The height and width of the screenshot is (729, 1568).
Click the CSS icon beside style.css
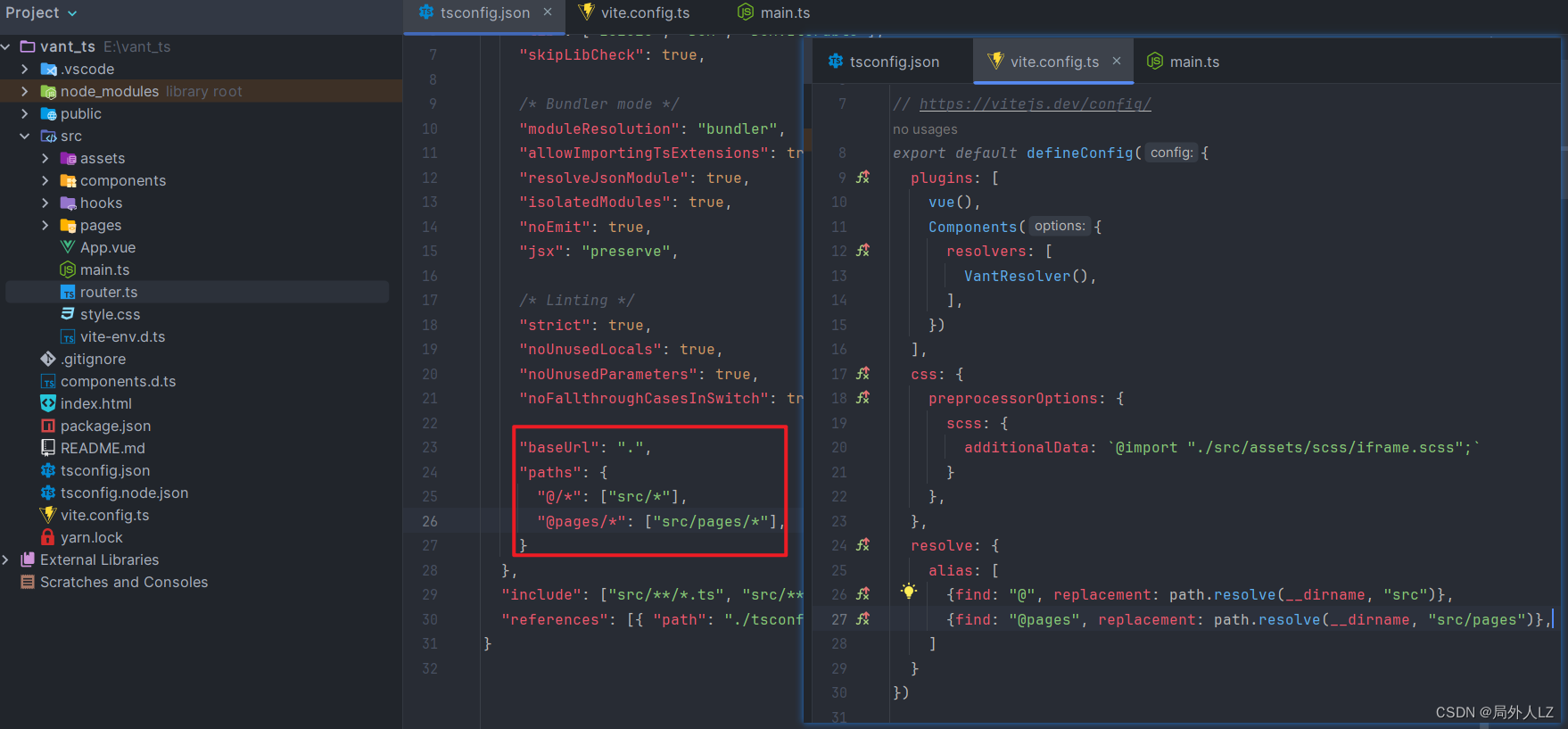point(68,314)
